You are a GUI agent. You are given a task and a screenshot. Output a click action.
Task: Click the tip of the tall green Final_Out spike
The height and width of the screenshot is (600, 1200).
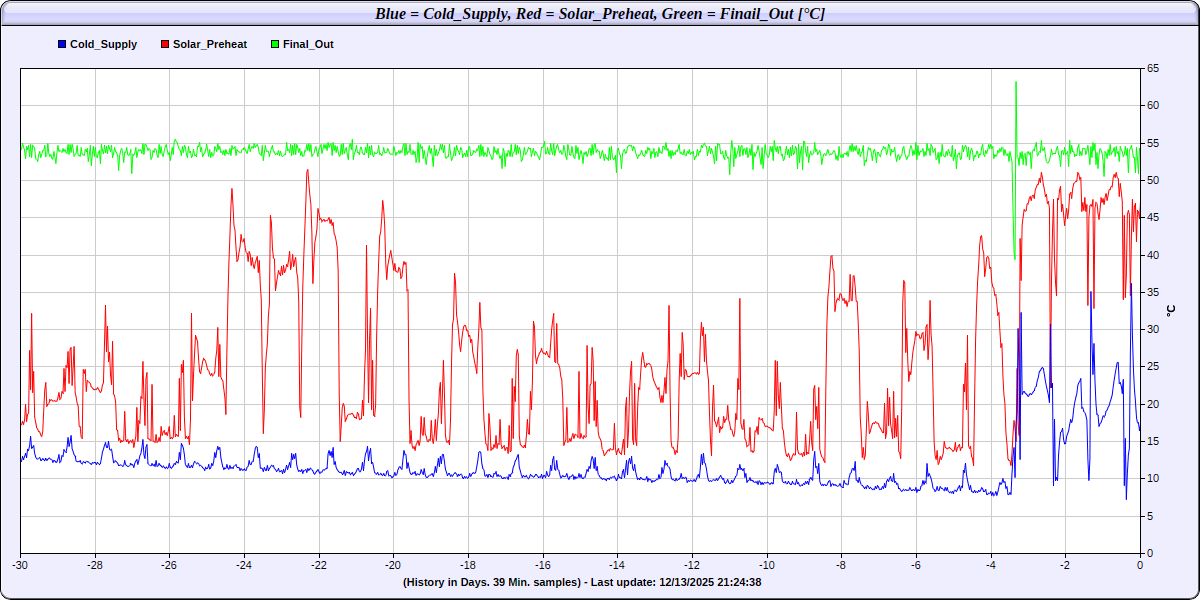pos(1016,82)
